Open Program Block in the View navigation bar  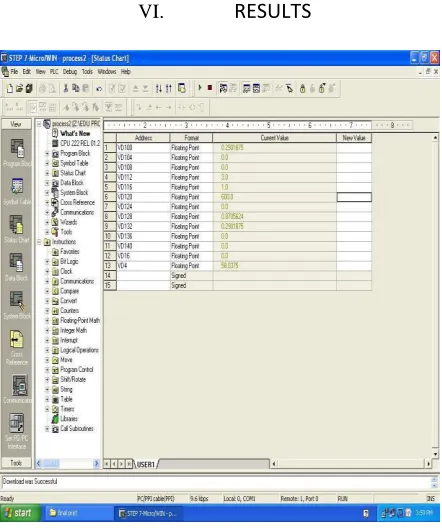[17, 153]
